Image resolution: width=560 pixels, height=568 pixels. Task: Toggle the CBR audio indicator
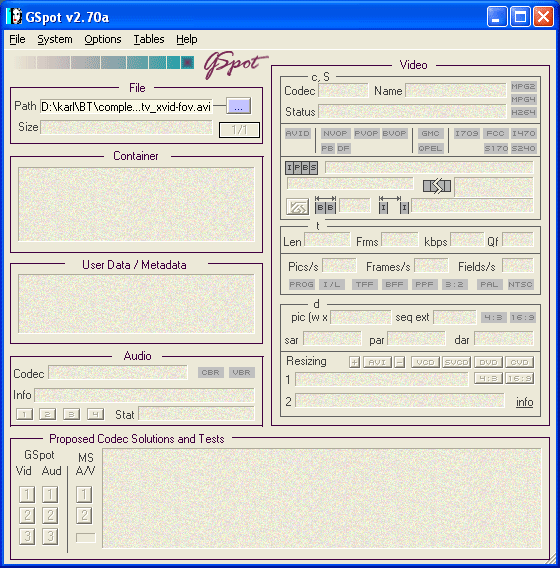[210, 372]
